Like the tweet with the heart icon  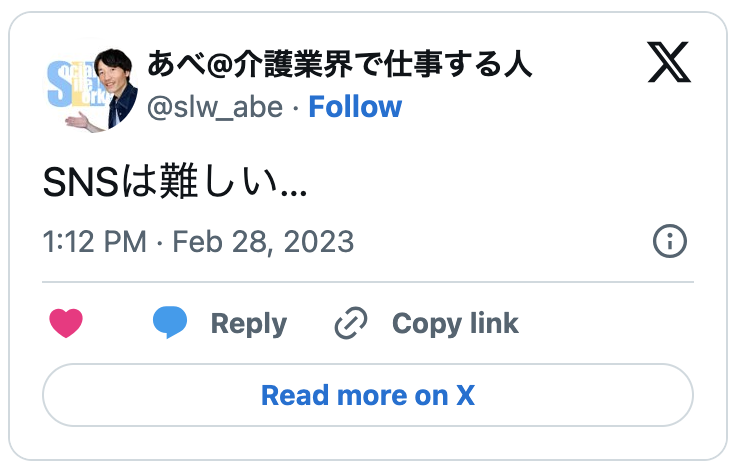[x=66, y=323]
